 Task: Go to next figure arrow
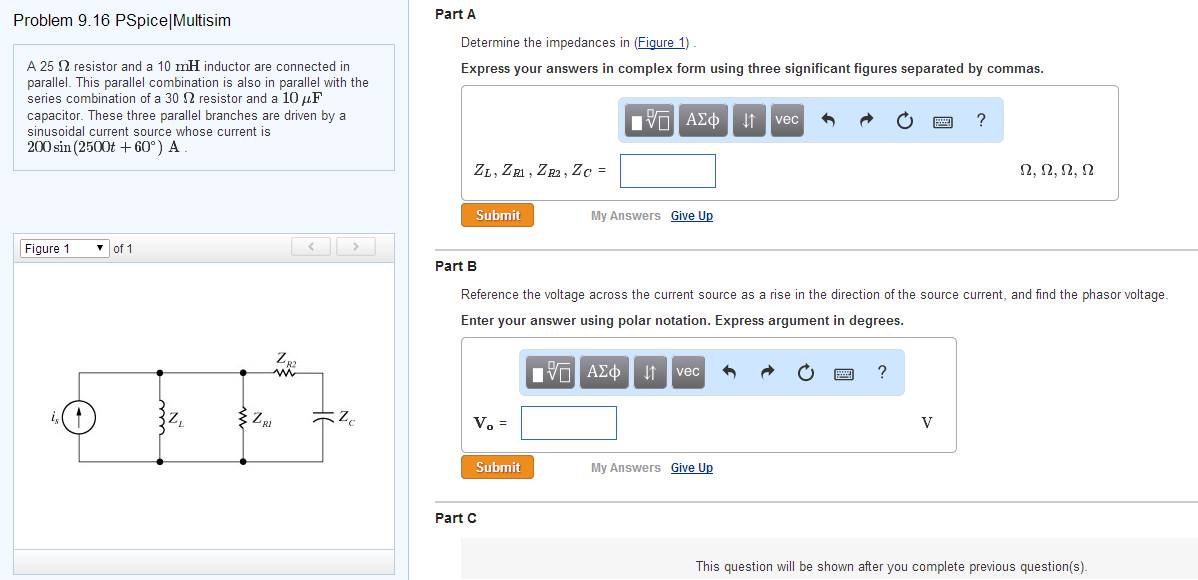pos(355,246)
